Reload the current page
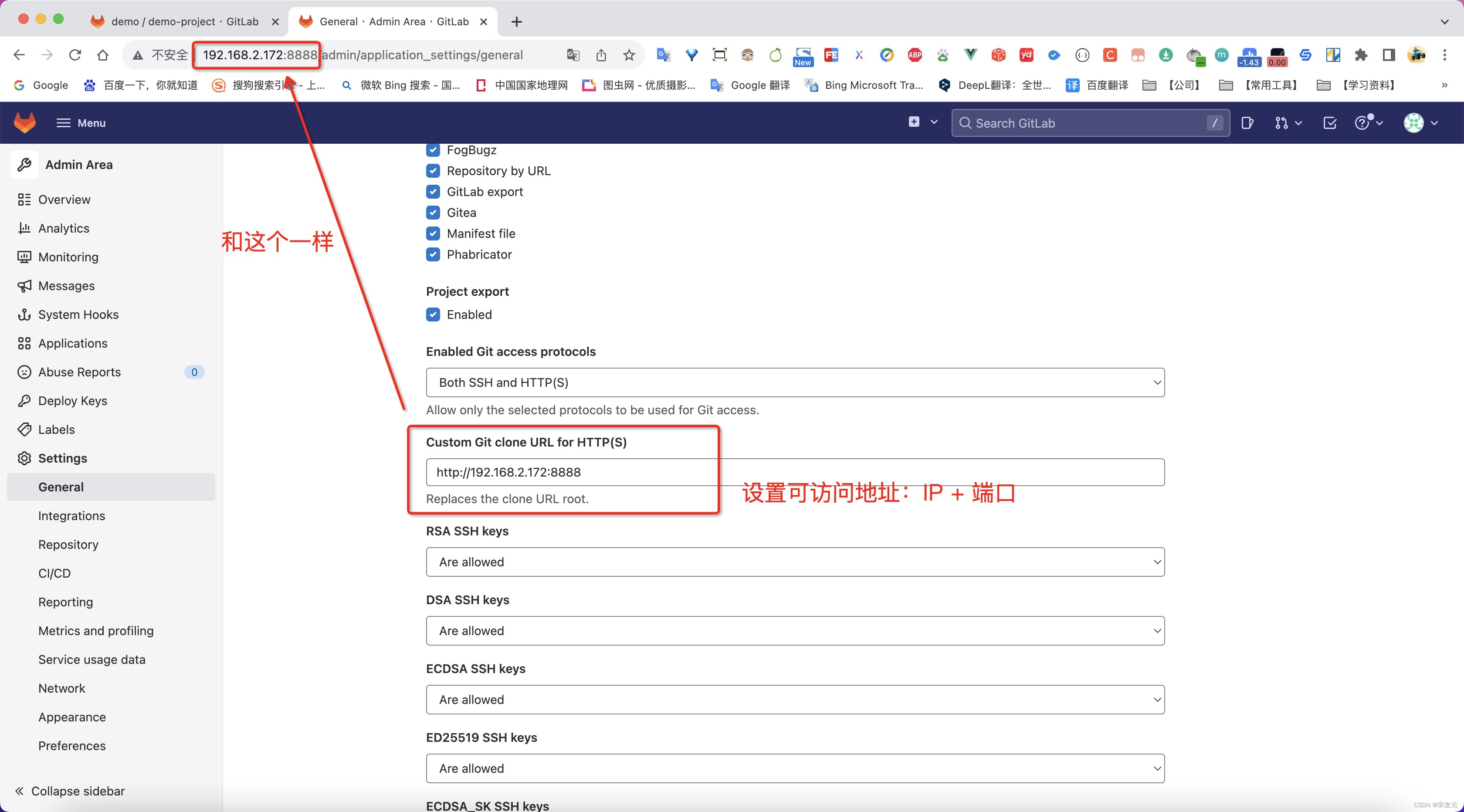The height and width of the screenshot is (812, 1464). (x=75, y=54)
